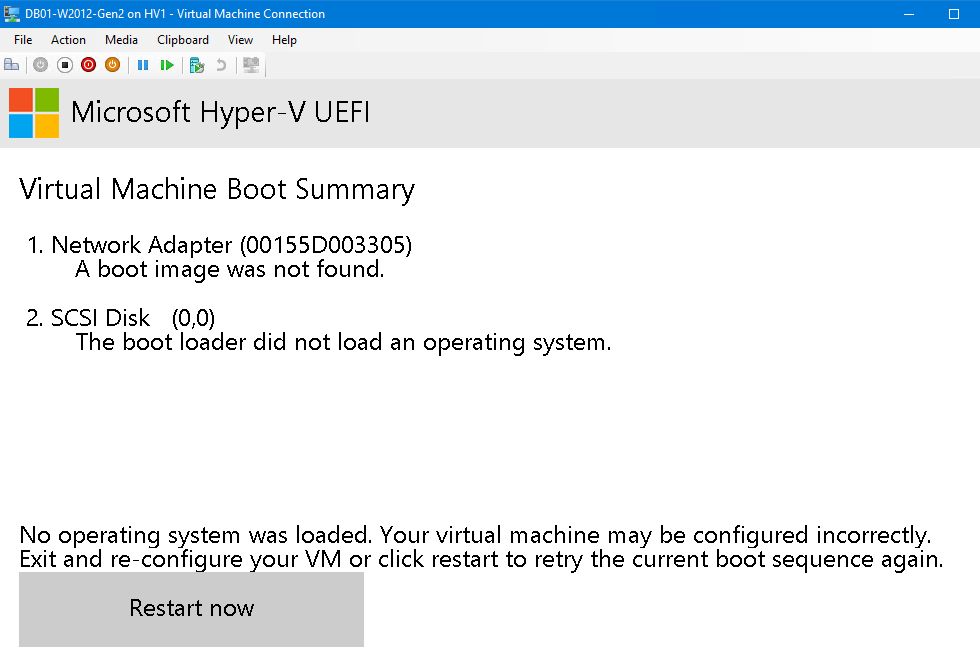
Task: Click the 'Exit and re-configure your VM' line
Action: coord(481,560)
